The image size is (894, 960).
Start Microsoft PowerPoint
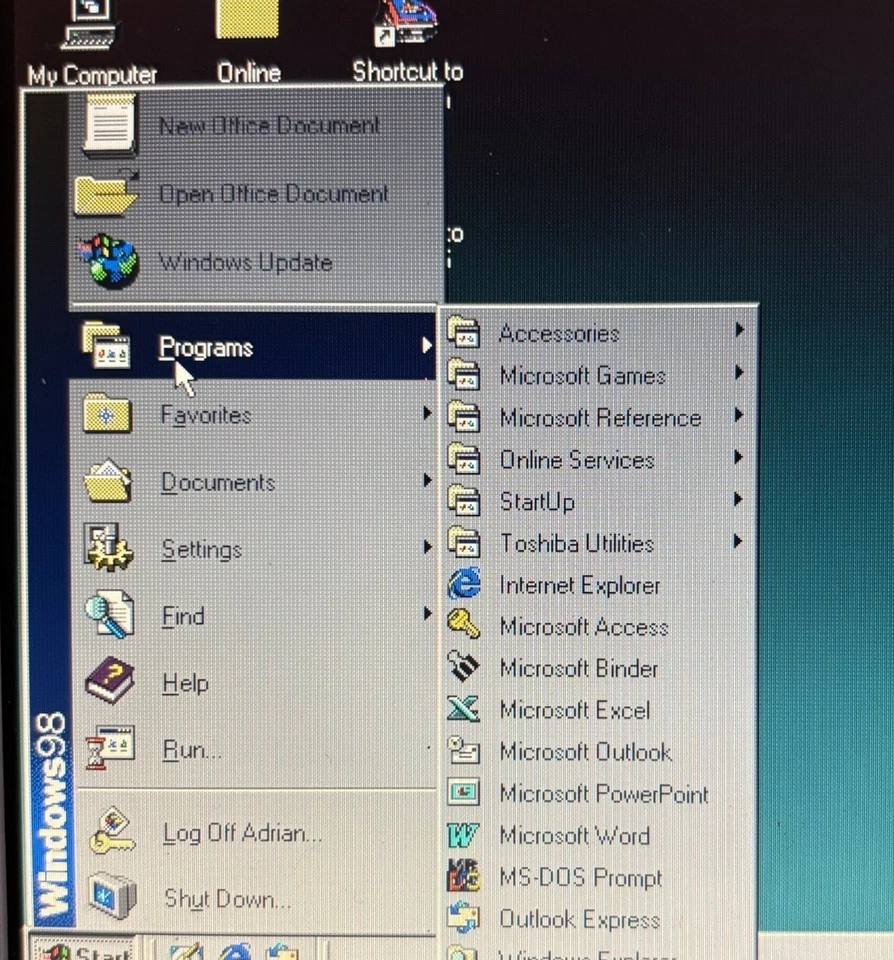click(601, 794)
